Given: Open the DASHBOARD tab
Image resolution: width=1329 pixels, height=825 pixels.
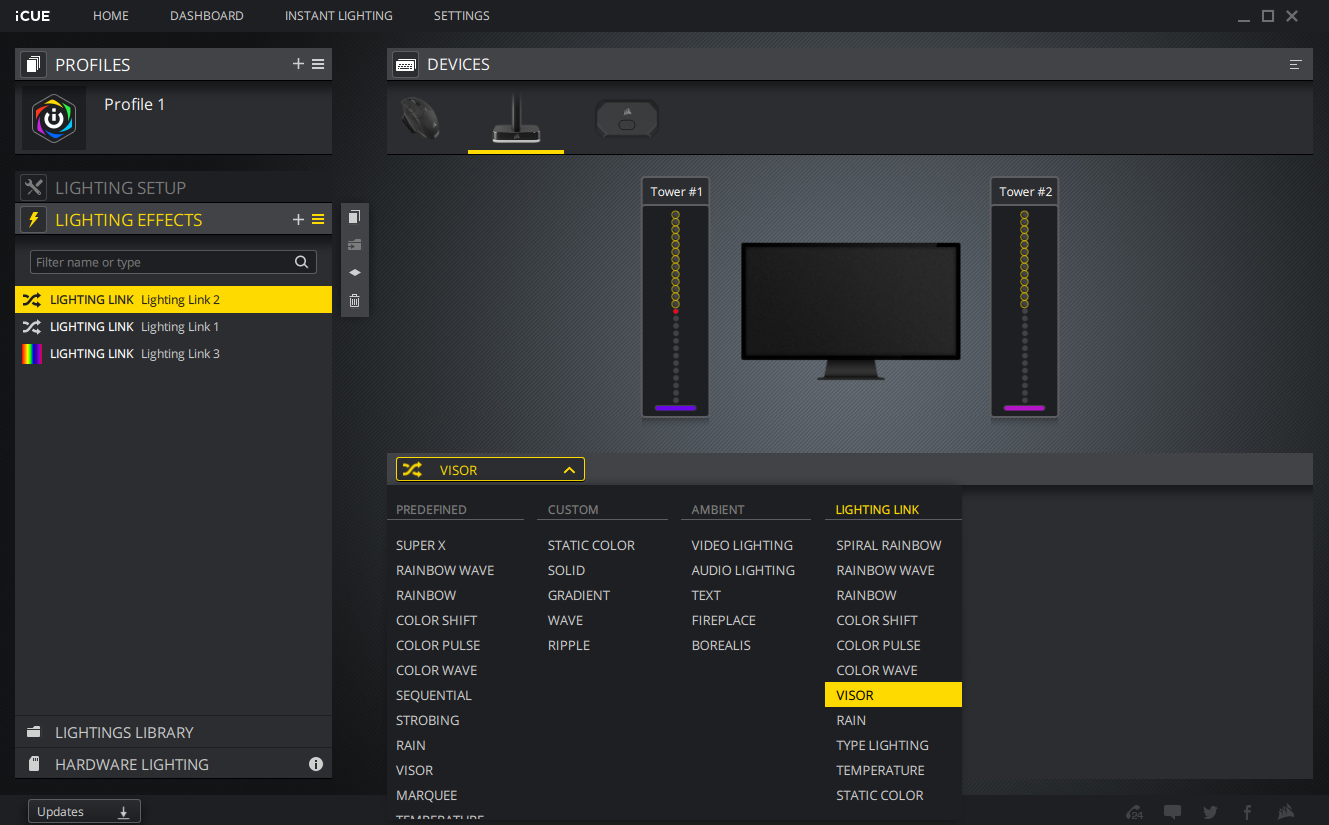Looking at the screenshot, I should pos(207,16).
